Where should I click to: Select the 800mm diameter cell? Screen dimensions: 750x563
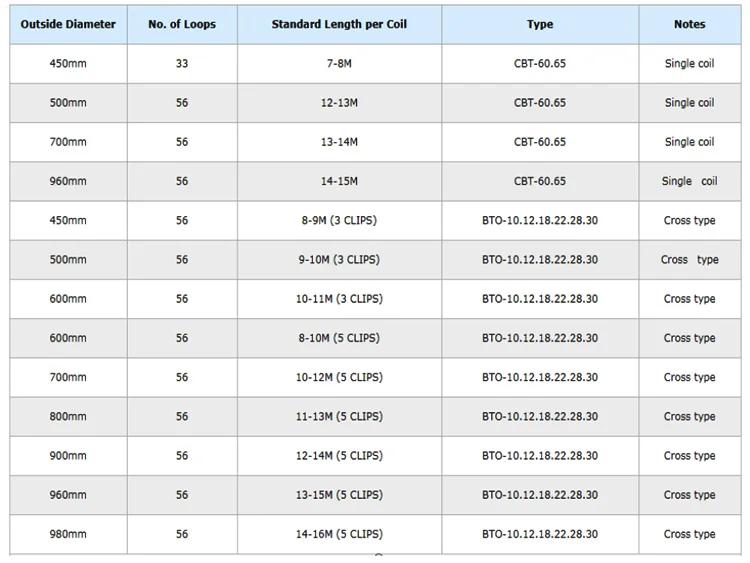(68, 416)
